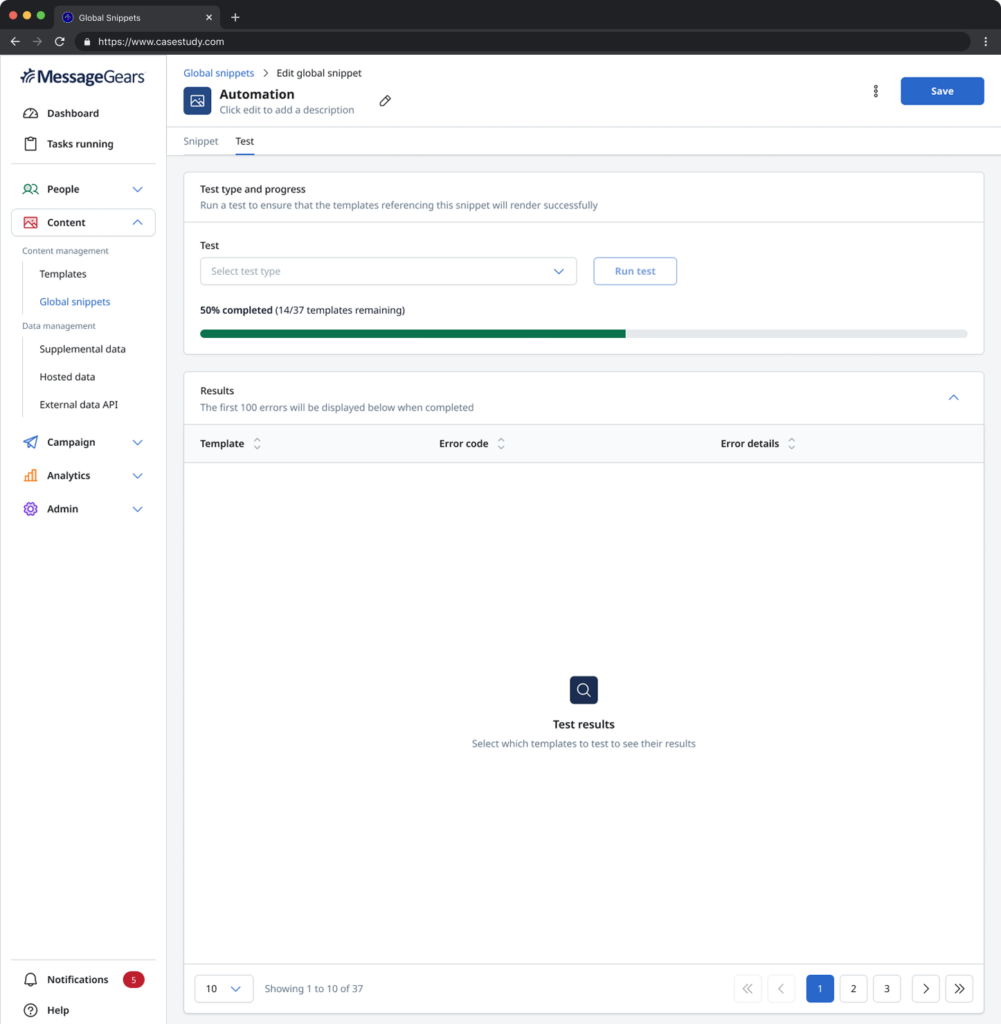Open the Select test type dropdown
The height and width of the screenshot is (1024, 1001).
click(388, 271)
